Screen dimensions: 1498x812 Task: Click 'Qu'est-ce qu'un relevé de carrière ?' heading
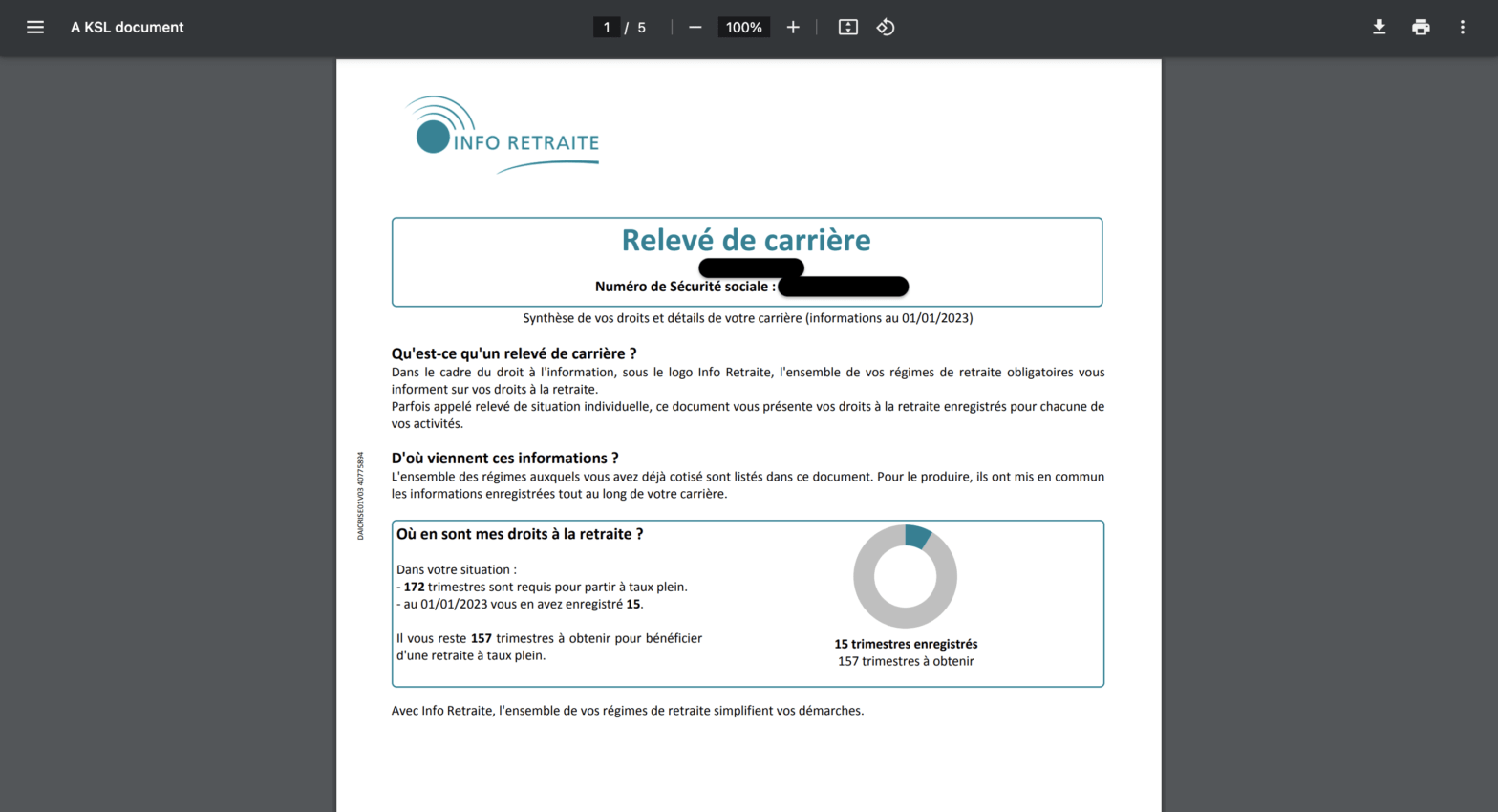514,353
